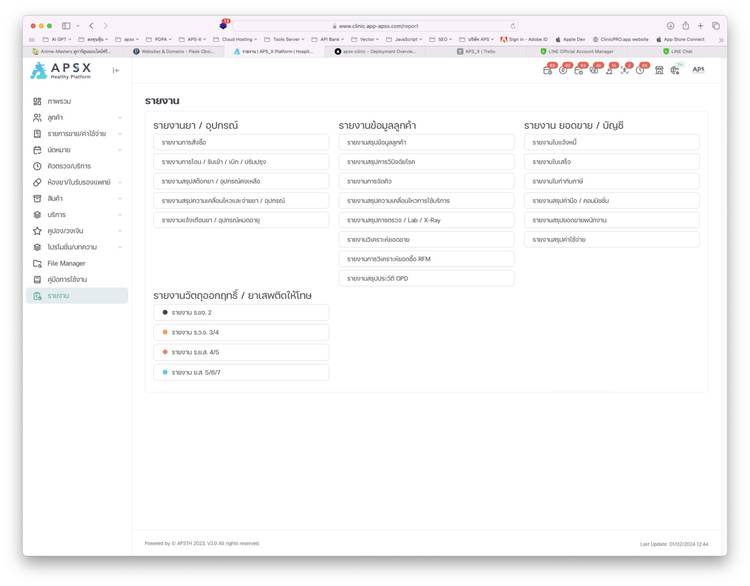Screen dimensions: 750x586
Task: Expand the ลูกค้า sidebar menu chevron
Action: coord(120,117)
